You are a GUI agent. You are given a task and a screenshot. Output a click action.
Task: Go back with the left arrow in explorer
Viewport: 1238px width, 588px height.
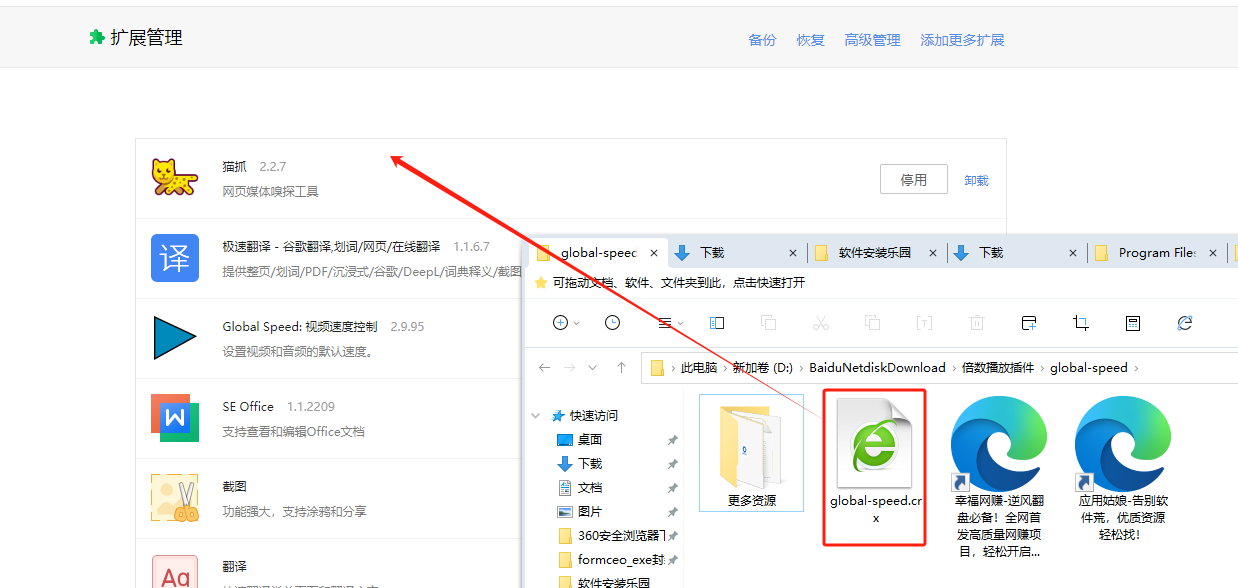[545, 367]
